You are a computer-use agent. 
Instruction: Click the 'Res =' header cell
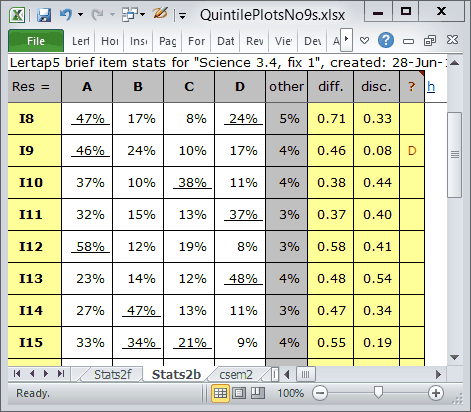click(x=35, y=87)
